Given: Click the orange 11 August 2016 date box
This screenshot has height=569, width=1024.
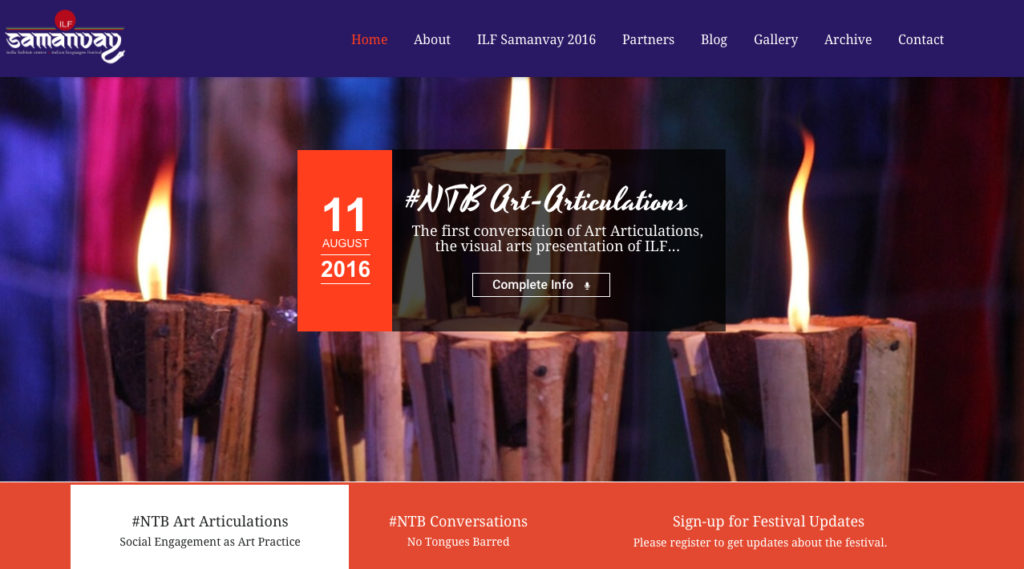Looking at the screenshot, I should (345, 240).
